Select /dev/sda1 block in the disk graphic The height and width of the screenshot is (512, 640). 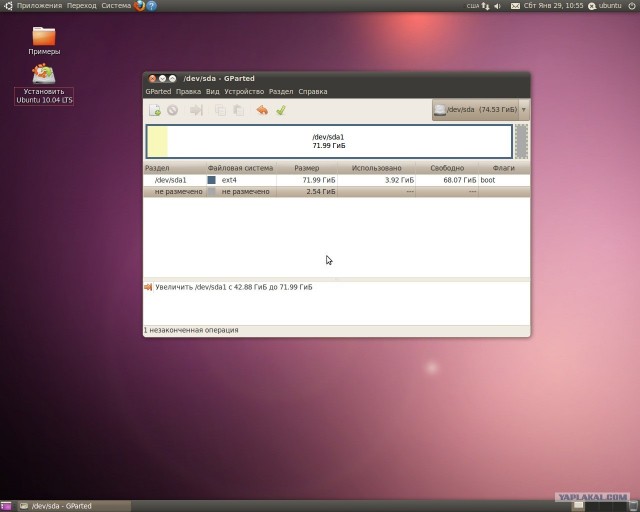tap(329, 141)
